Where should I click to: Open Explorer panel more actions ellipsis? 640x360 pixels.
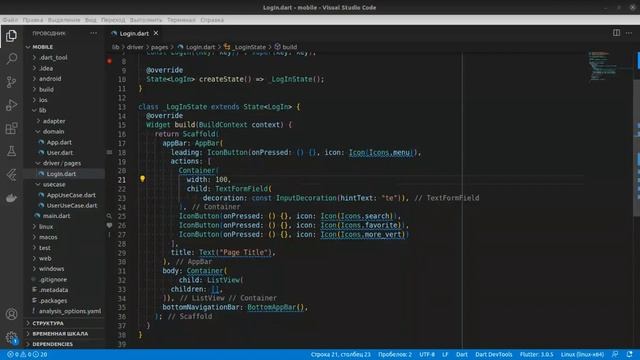[x=93, y=33]
